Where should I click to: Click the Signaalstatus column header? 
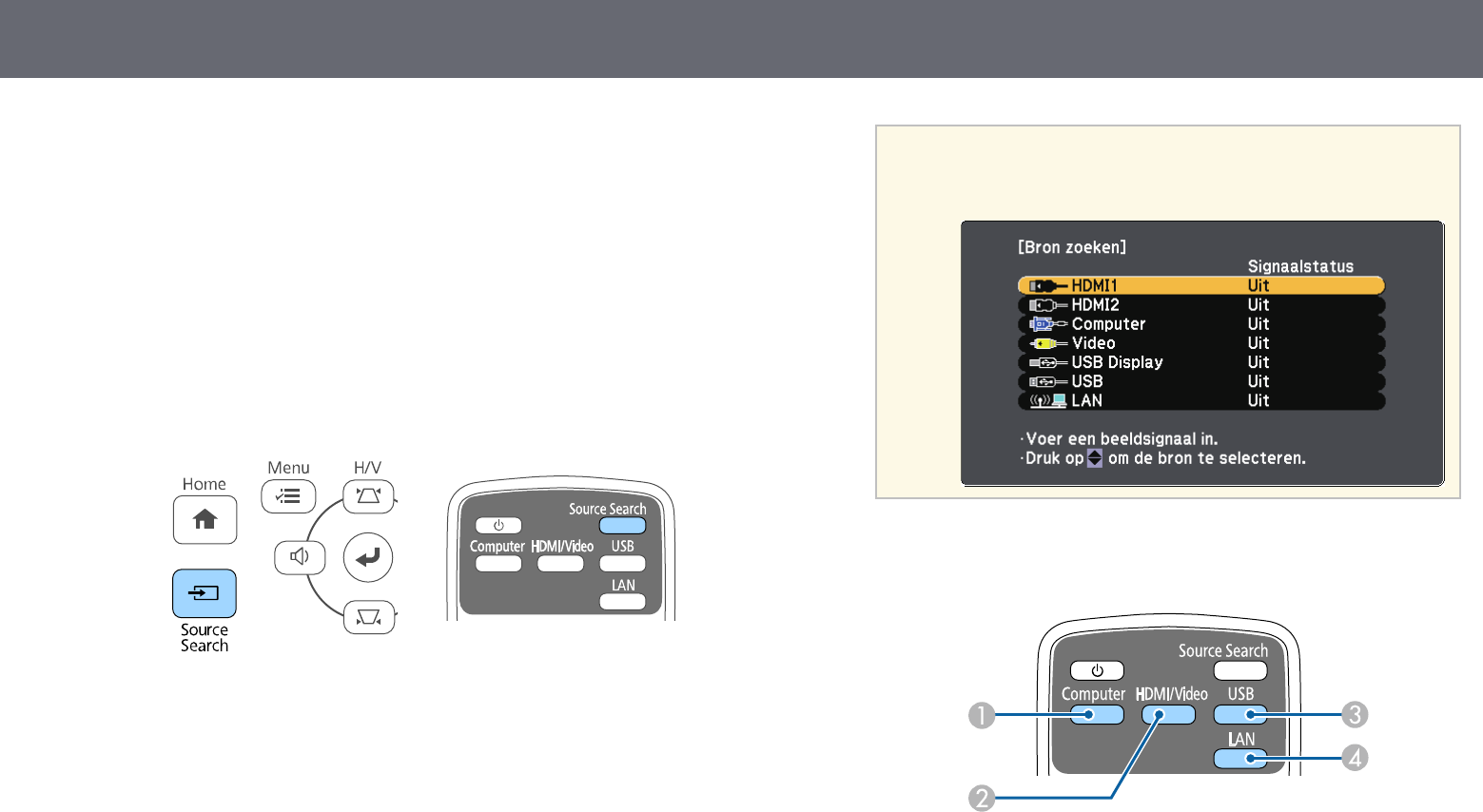[1300, 266]
